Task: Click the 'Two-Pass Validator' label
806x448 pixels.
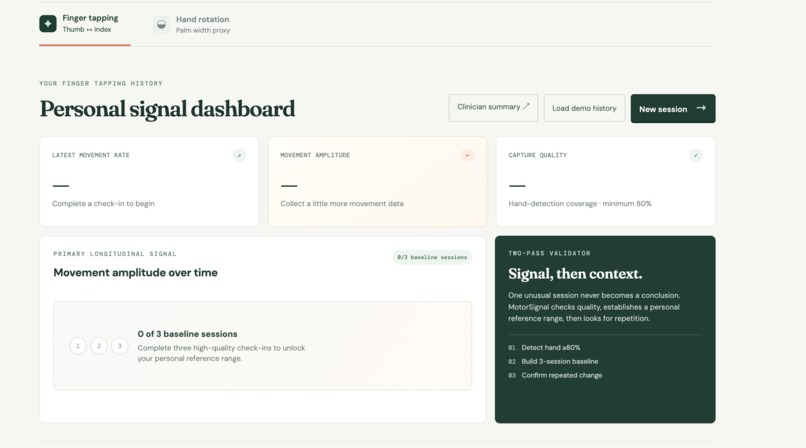Action: [549, 253]
